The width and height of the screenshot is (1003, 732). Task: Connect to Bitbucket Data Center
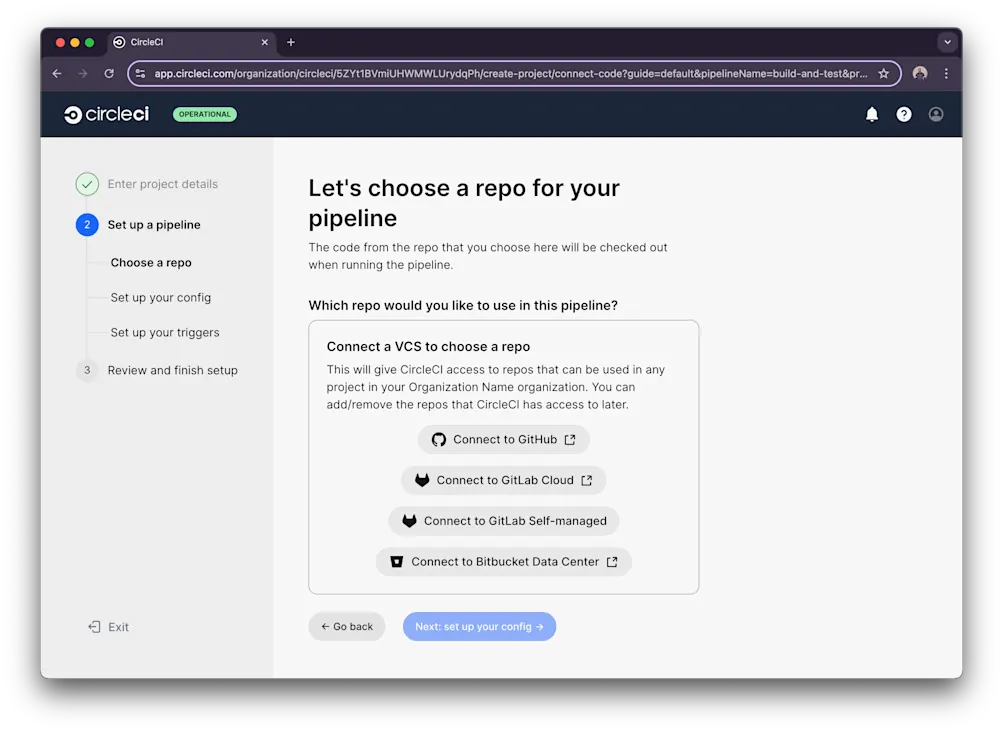click(x=503, y=562)
